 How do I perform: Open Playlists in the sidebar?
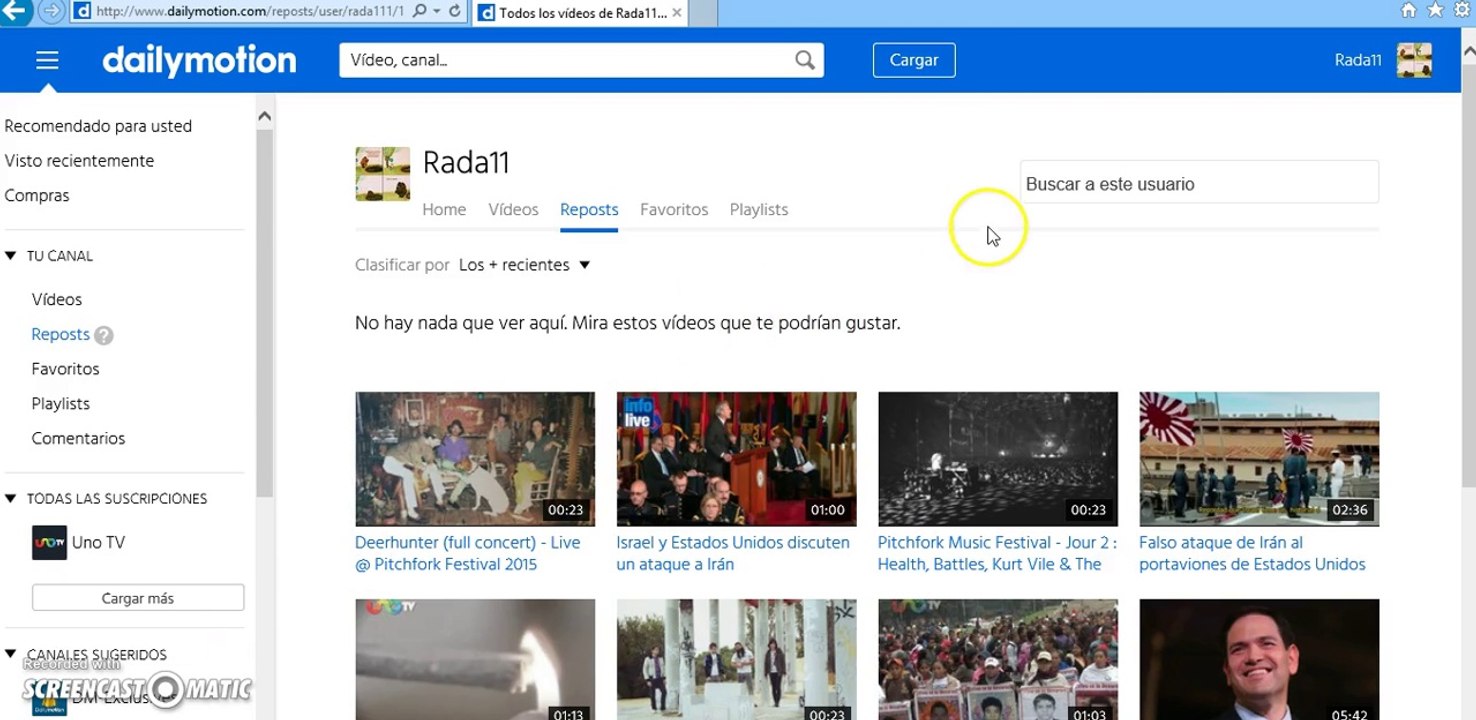click(x=61, y=404)
